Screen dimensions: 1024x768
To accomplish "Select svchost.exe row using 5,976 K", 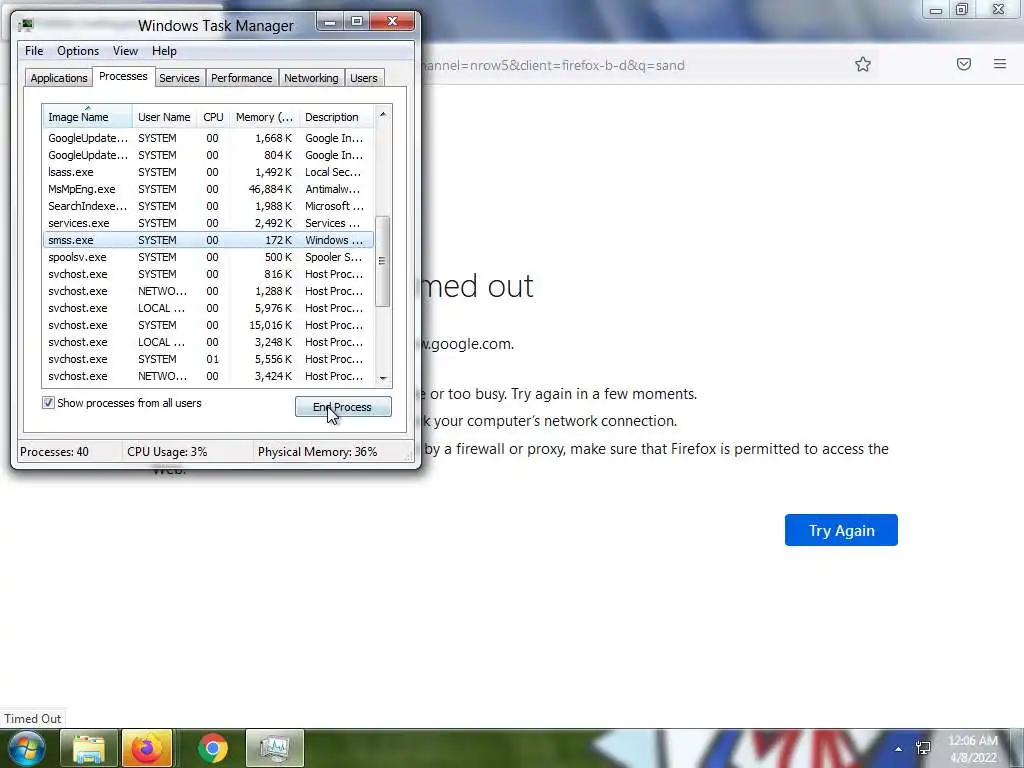I will tap(208, 308).
